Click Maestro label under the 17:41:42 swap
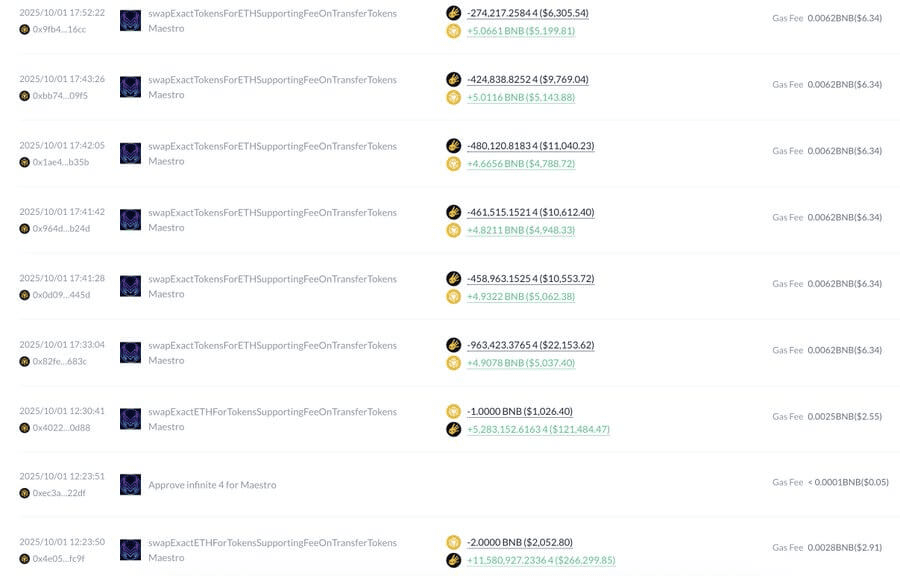The image size is (900, 576). pyautogui.click(x=166, y=228)
